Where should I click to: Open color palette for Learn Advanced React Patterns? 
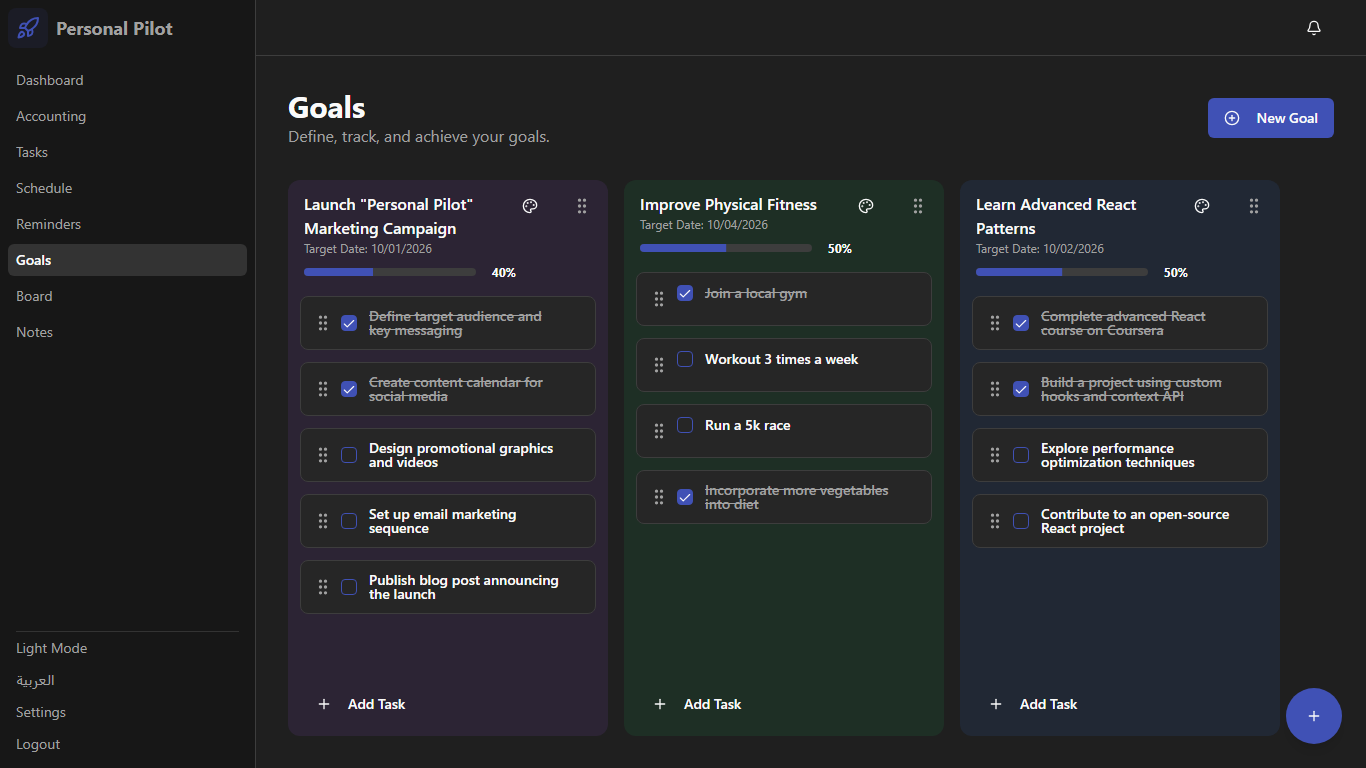click(x=1202, y=206)
